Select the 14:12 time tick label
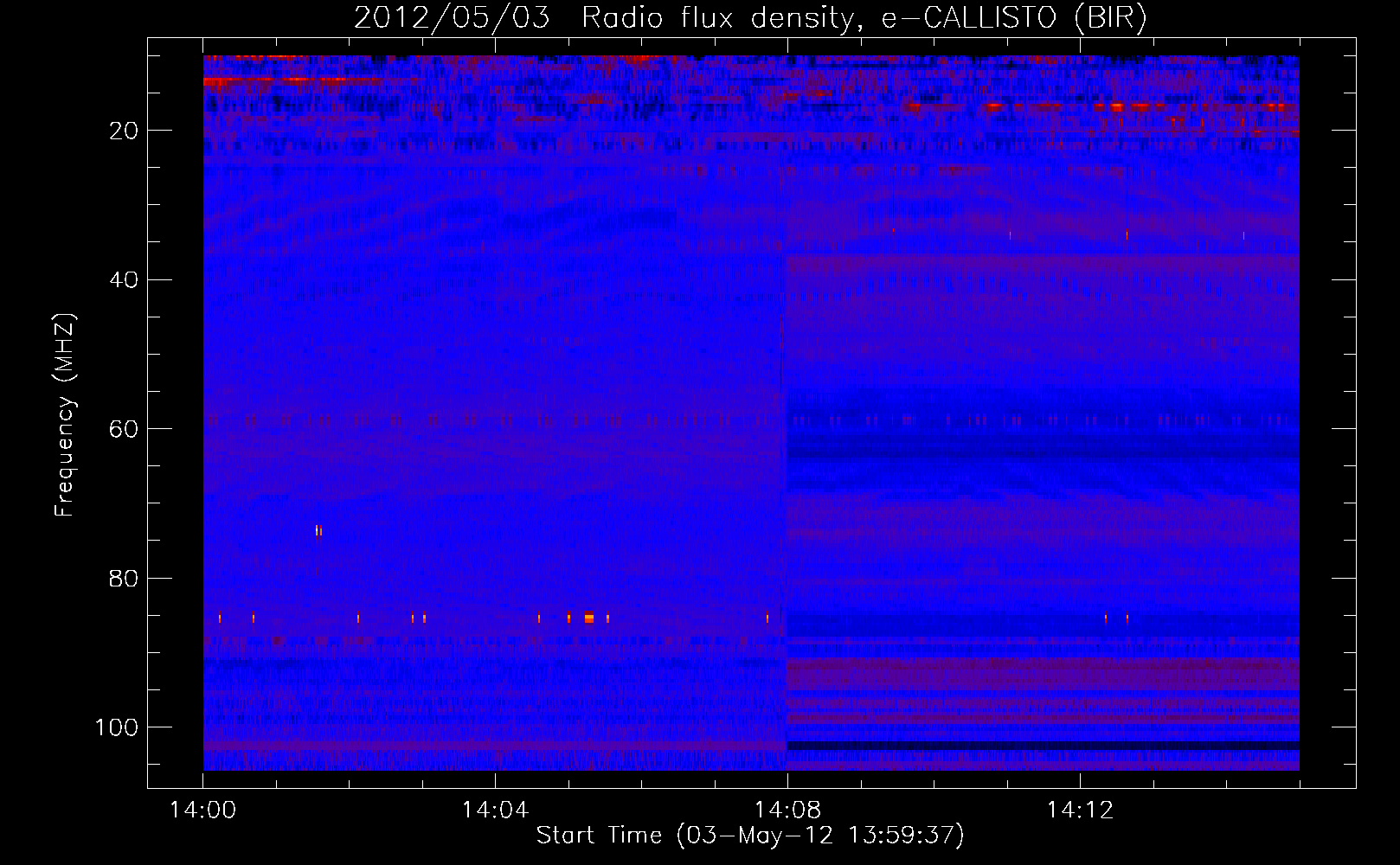This screenshot has height=865, width=1400. pos(1080,811)
